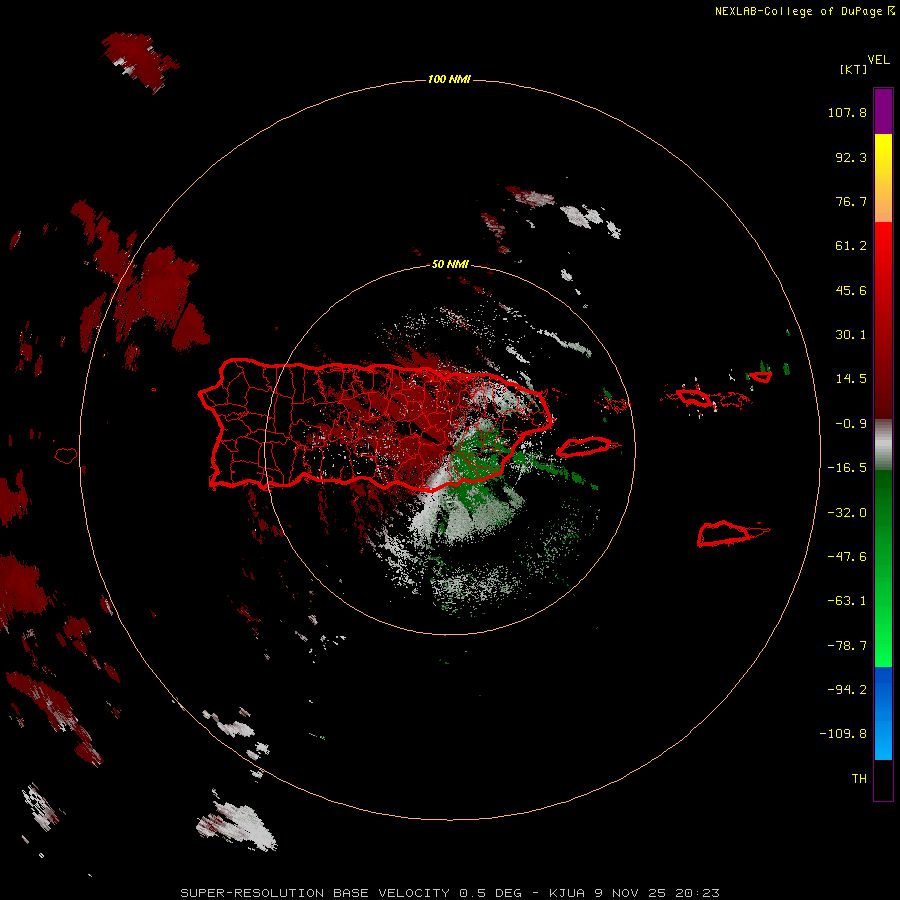Click the -47.6 legend value

[x=847, y=557]
